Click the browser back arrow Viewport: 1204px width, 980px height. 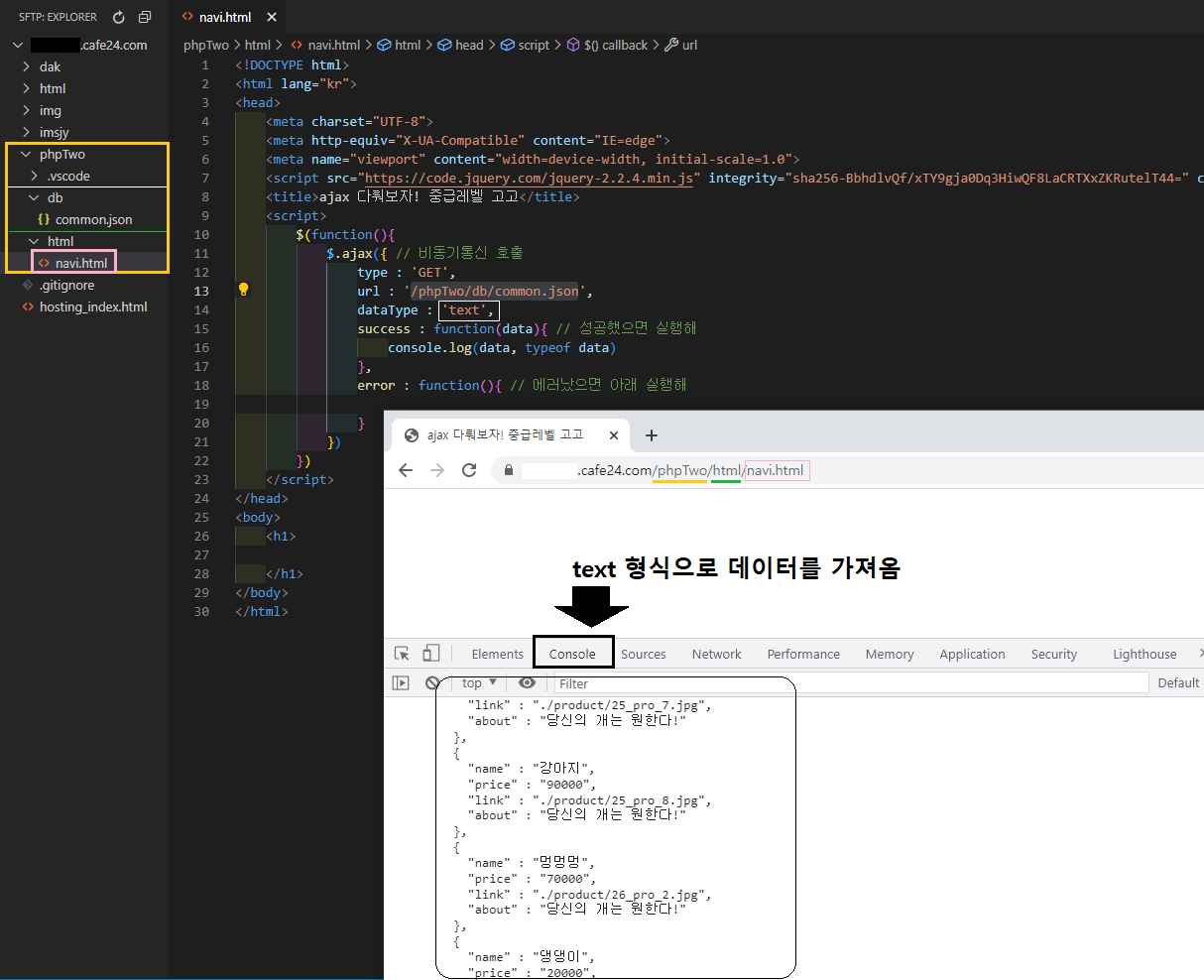(x=405, y=470)
